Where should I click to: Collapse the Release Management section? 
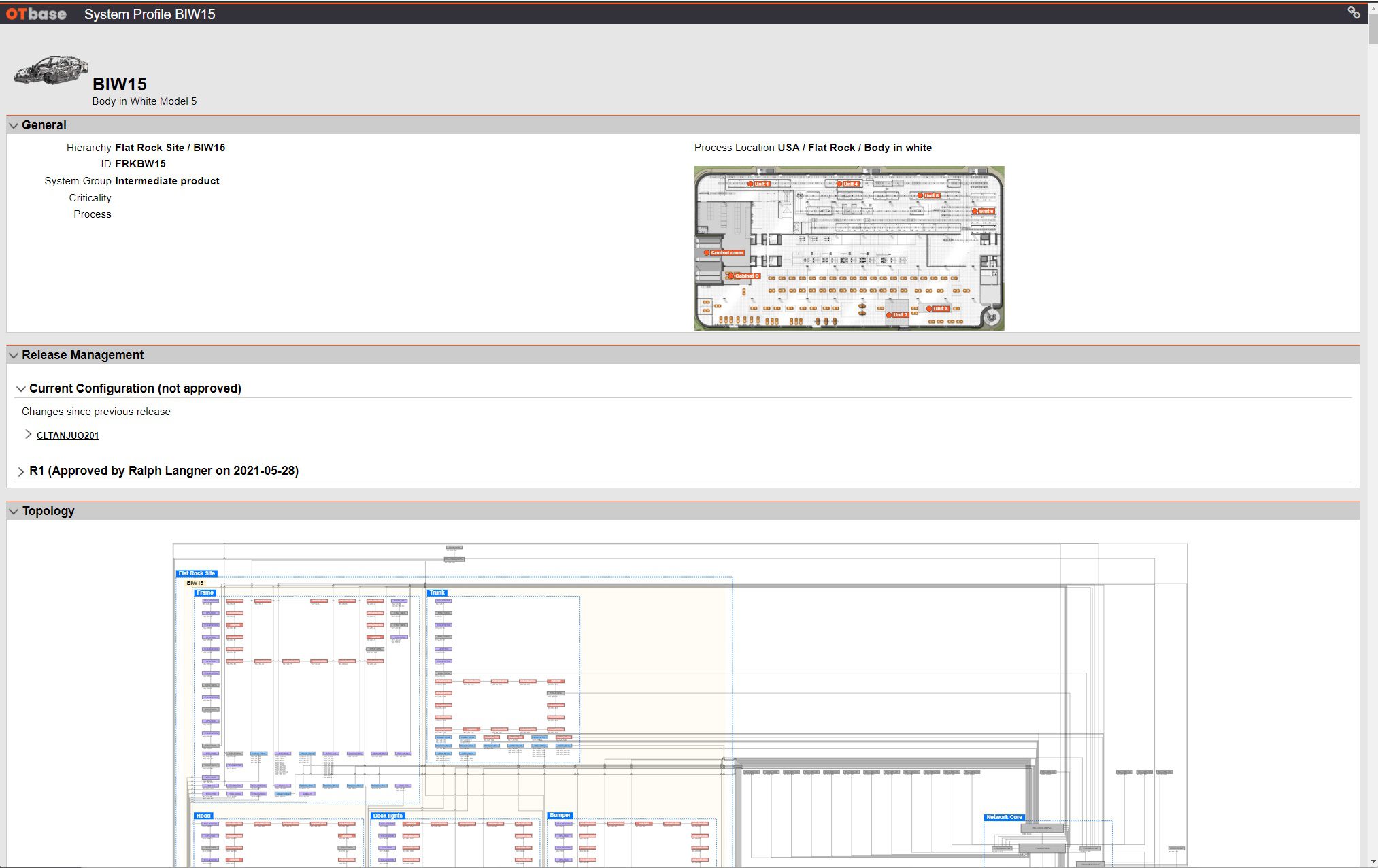[14, 355]
